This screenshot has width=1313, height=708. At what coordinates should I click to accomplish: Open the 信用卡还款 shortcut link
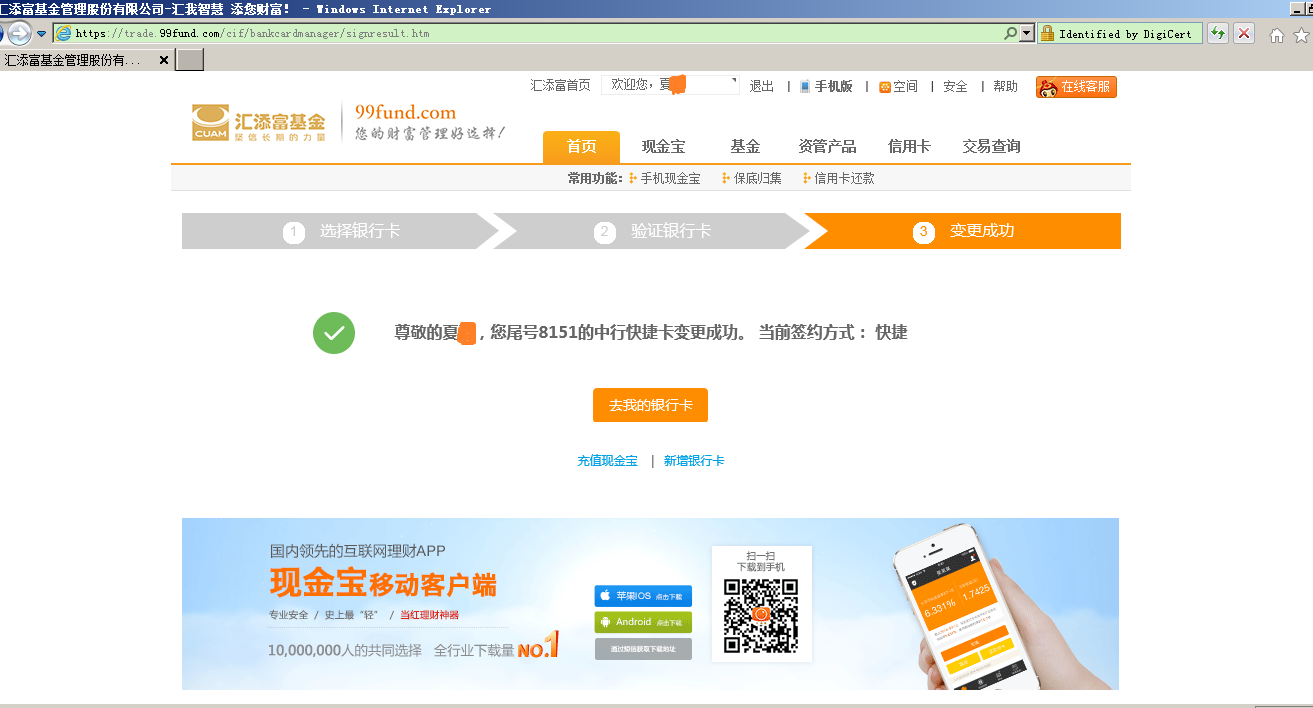coord(843,179)
